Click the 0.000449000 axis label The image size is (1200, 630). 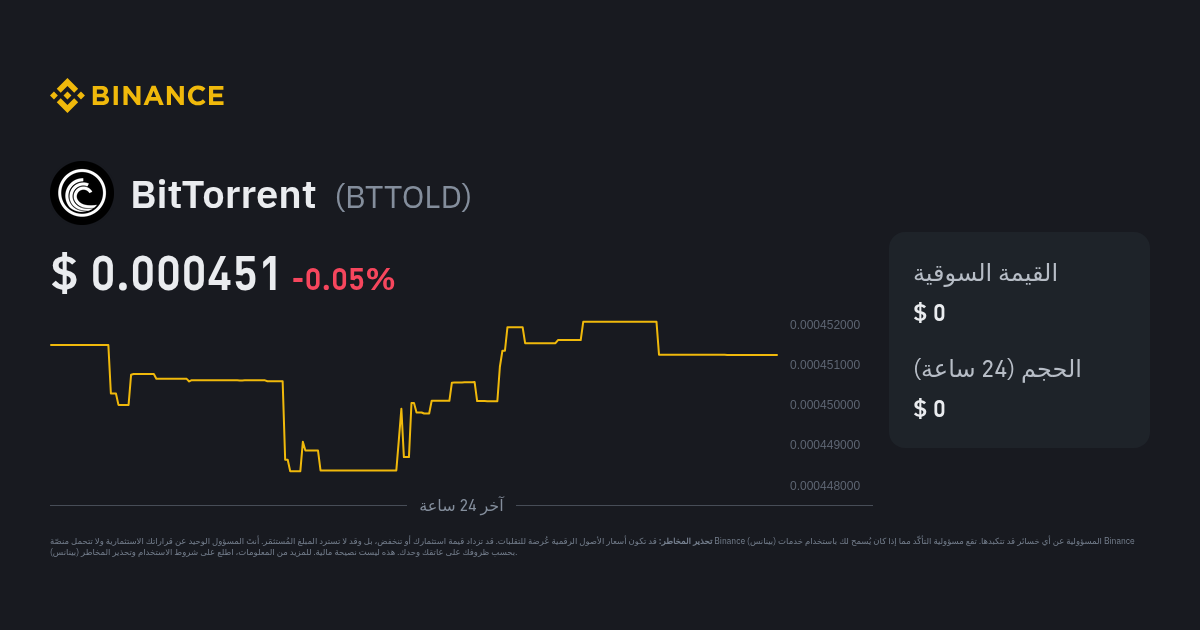coord(824,445)
